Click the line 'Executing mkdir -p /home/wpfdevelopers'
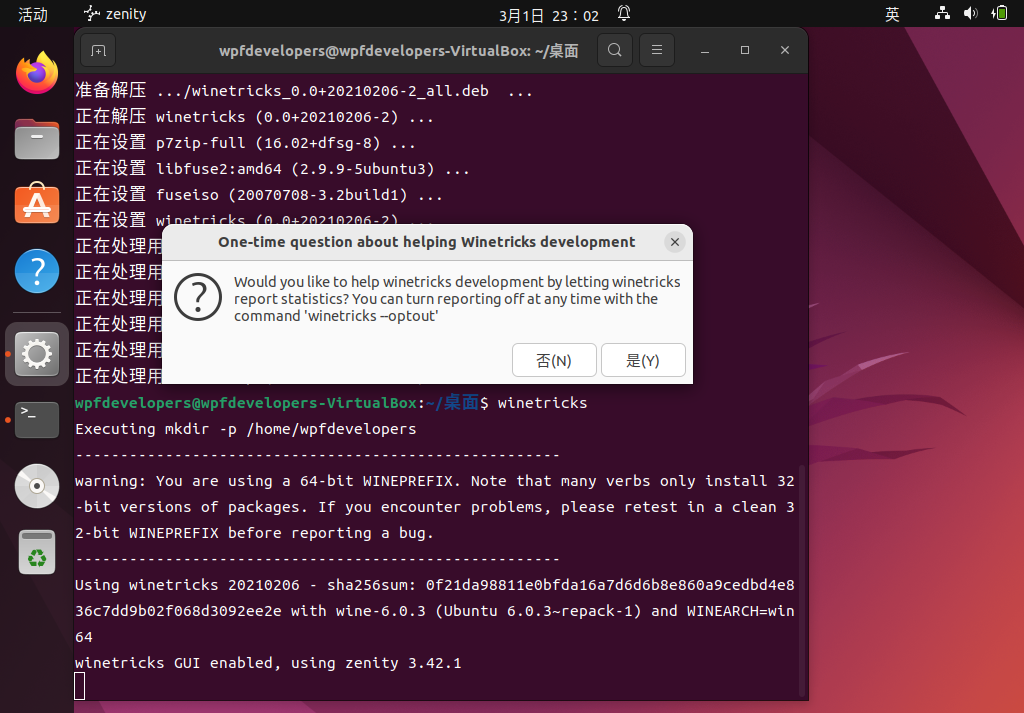This screenshot has width=1024, height=713. point(246,429)
